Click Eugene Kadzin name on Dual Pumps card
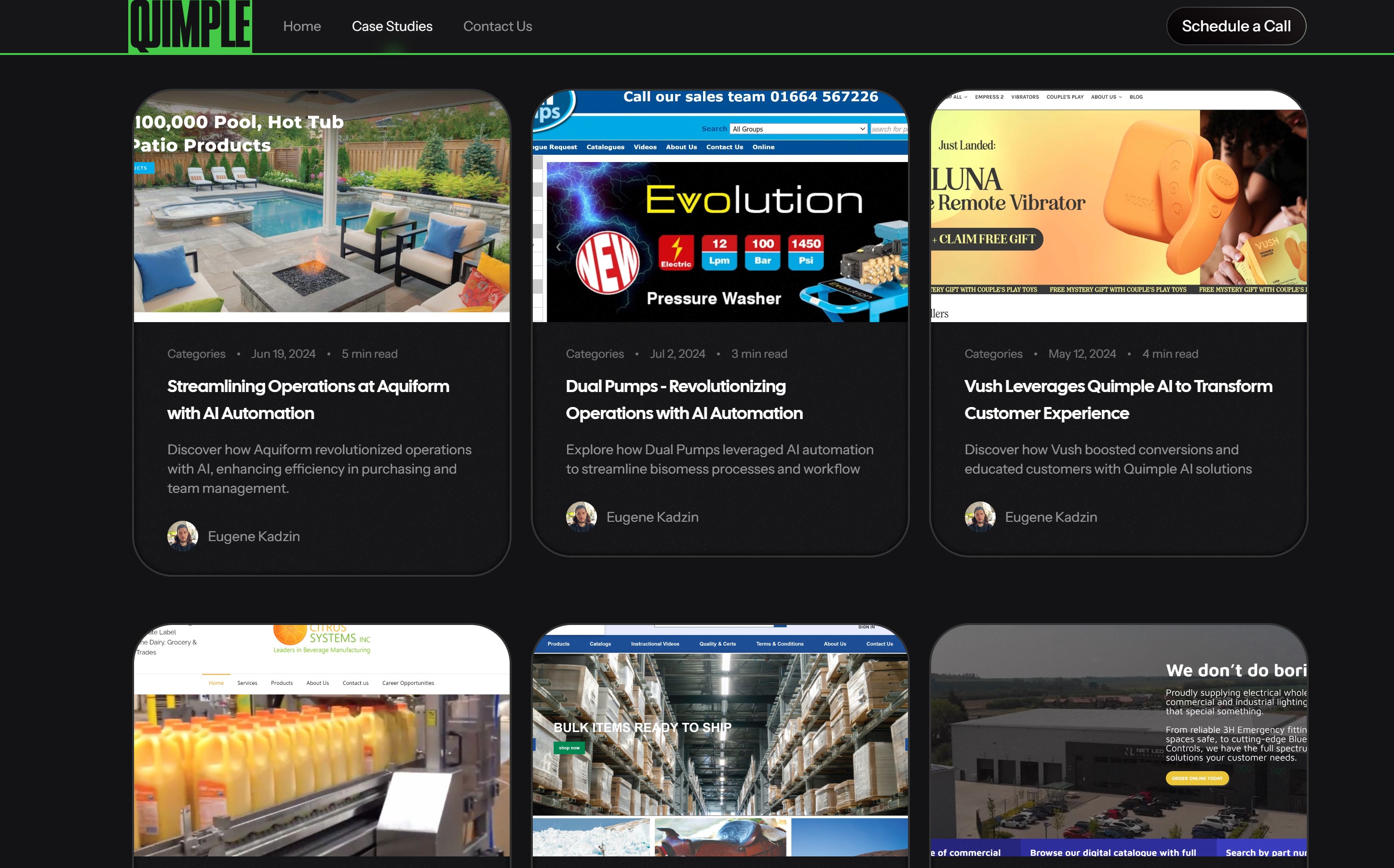This screenshot has width=1394, height=868. coord(652,517)
